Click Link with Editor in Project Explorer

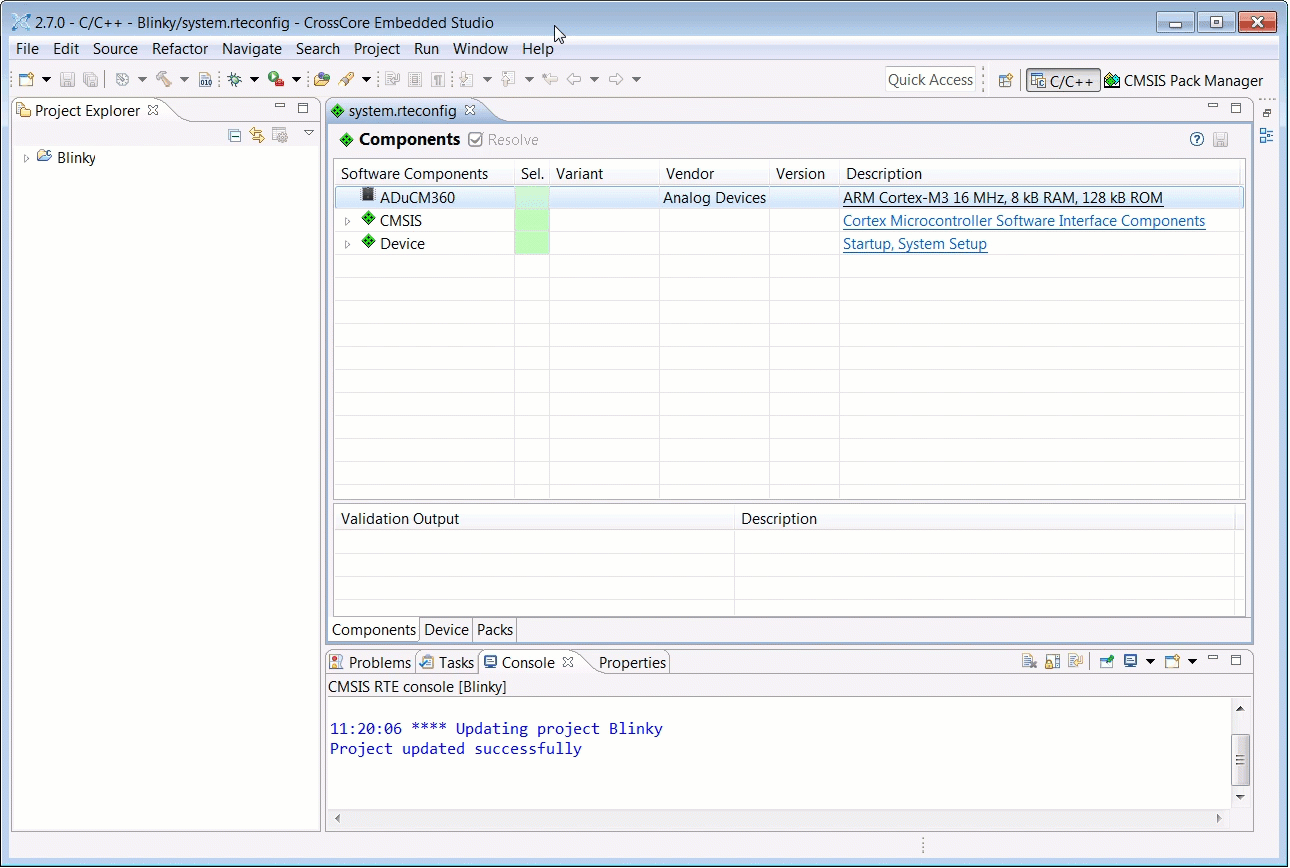[257, 135]
